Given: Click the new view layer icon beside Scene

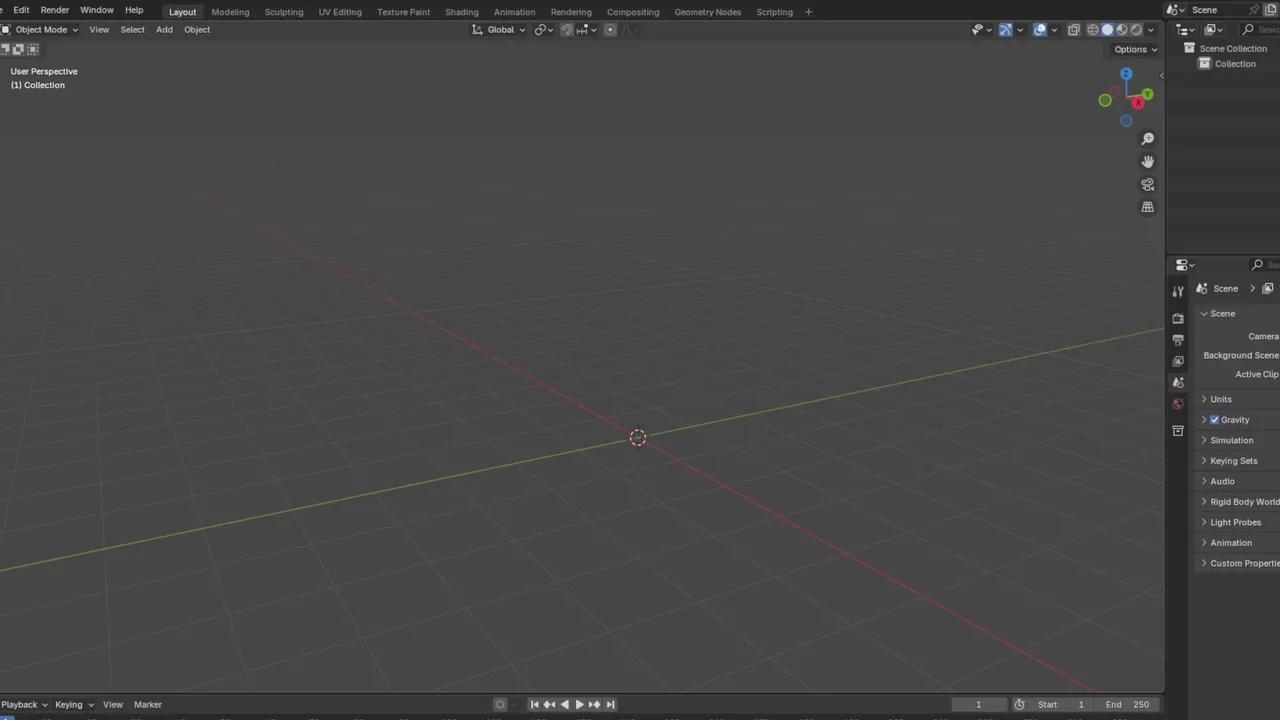Looking at the screenshot, I should pyautogui.click(x=1272, y=10).
